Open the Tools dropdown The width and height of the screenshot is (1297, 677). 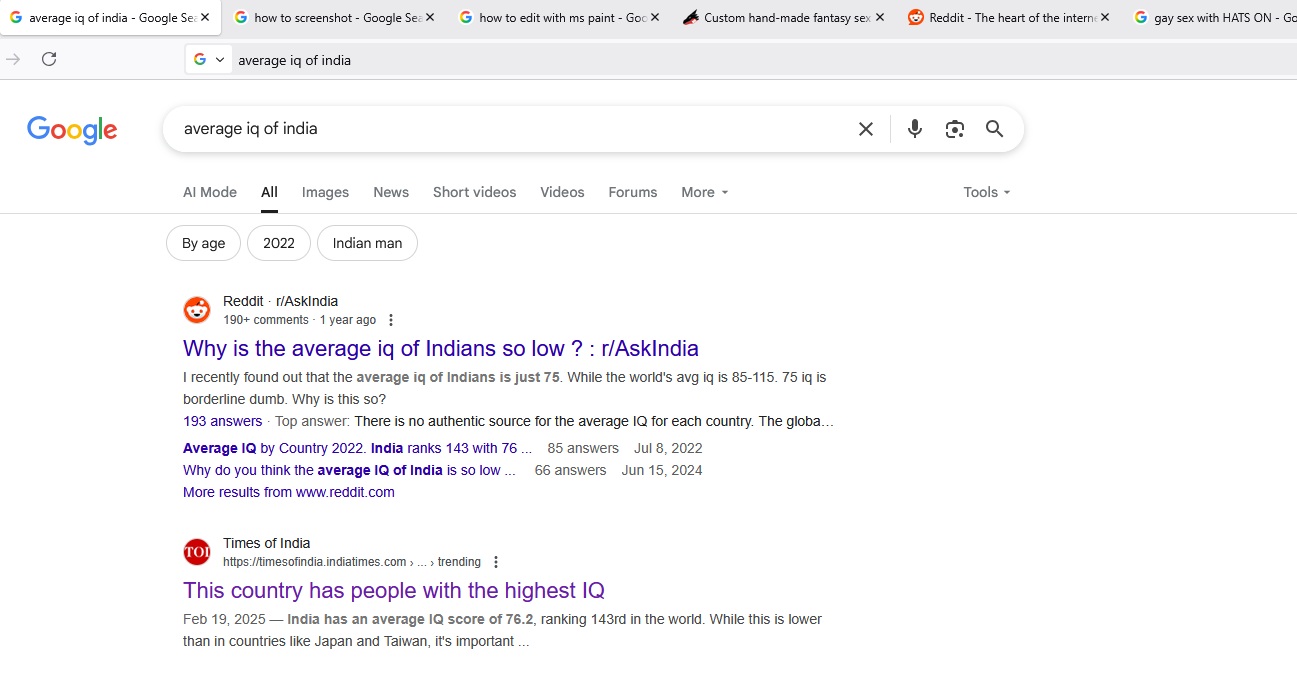(987, 192)
